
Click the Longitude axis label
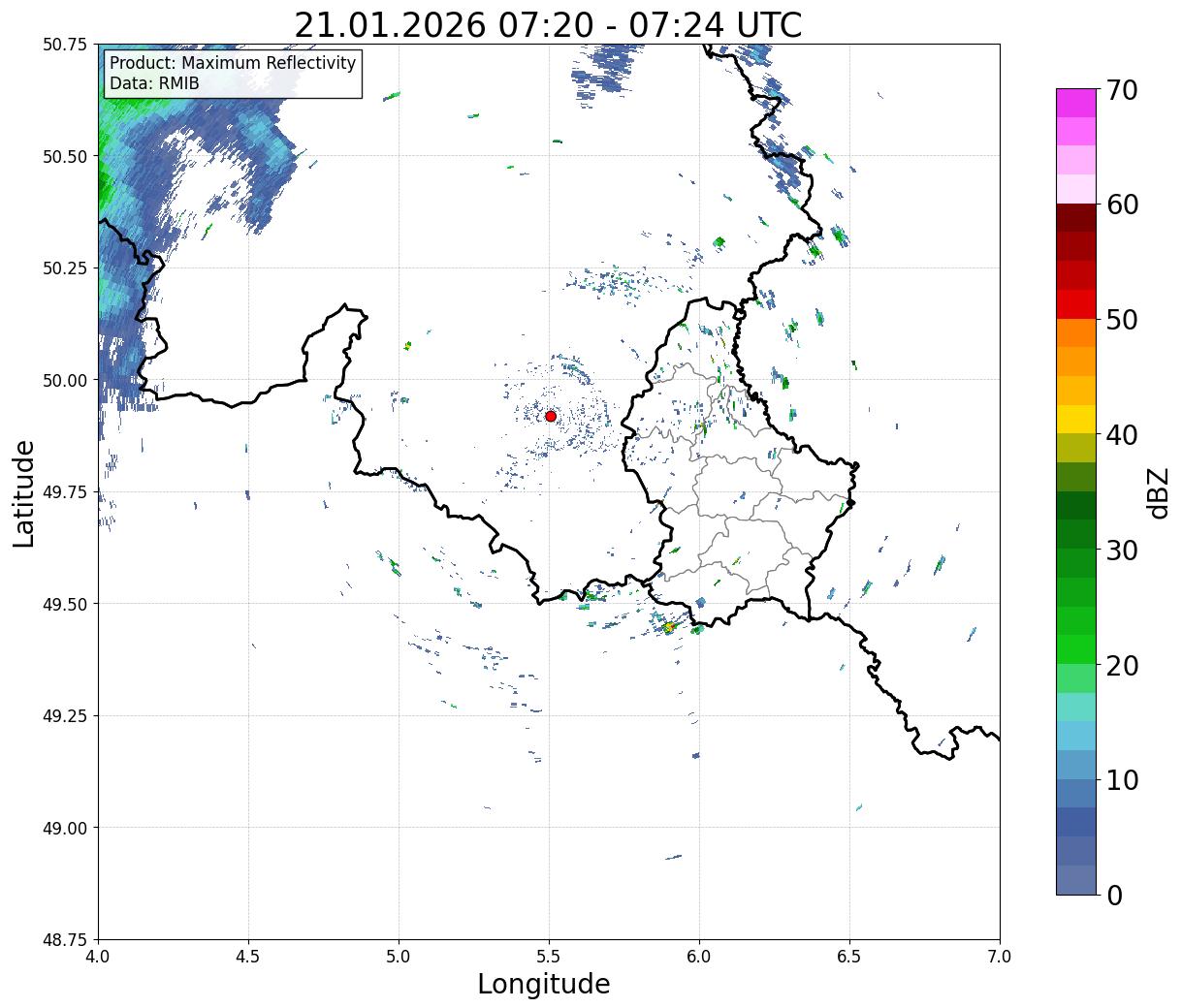(544, 985)
